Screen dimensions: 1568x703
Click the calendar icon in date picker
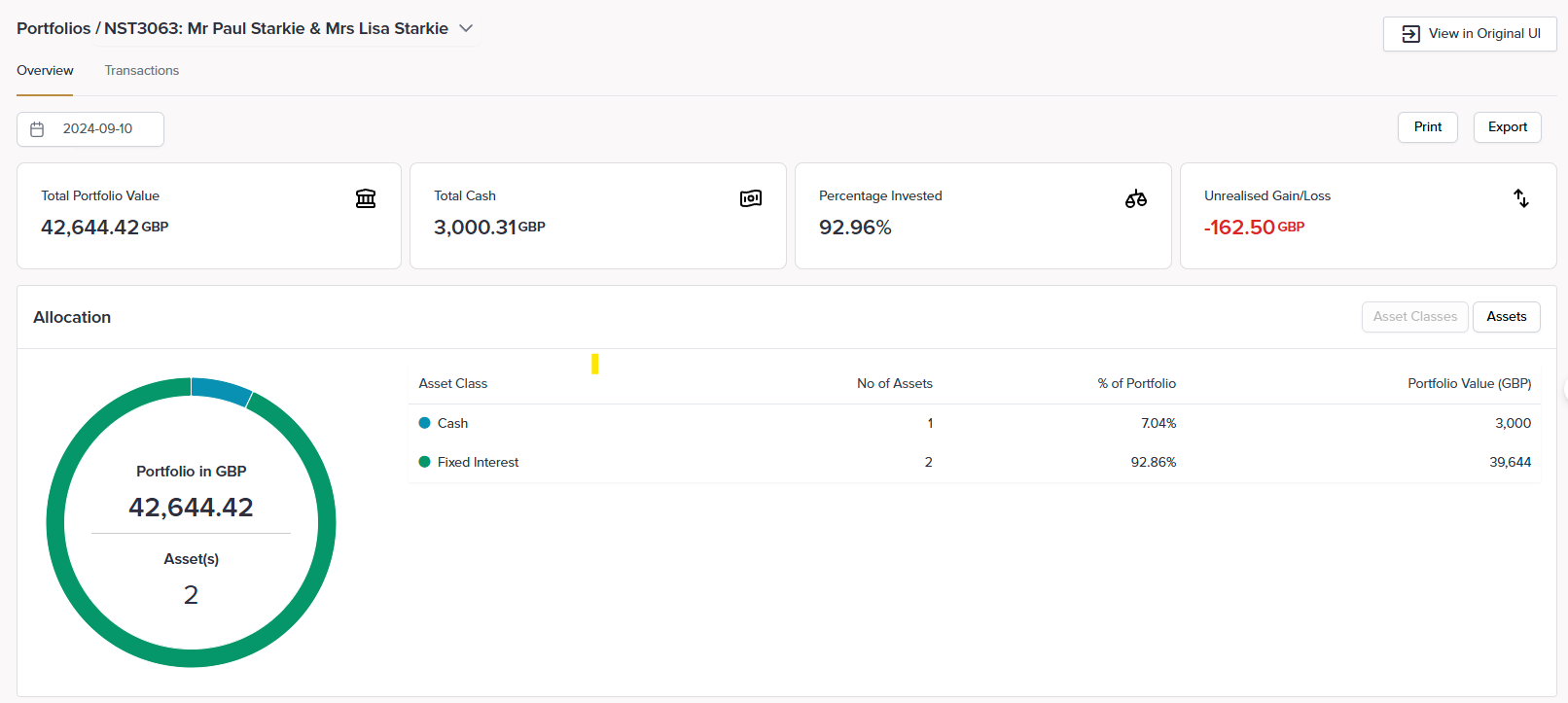pos(38,129)
